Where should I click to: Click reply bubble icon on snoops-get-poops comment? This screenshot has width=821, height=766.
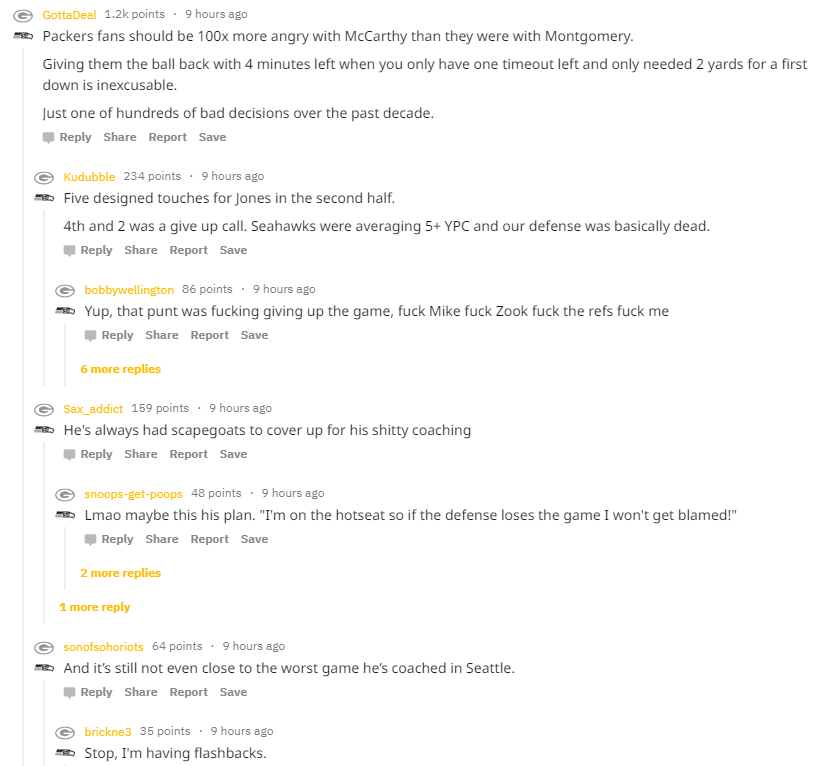(x=90, y=539)
